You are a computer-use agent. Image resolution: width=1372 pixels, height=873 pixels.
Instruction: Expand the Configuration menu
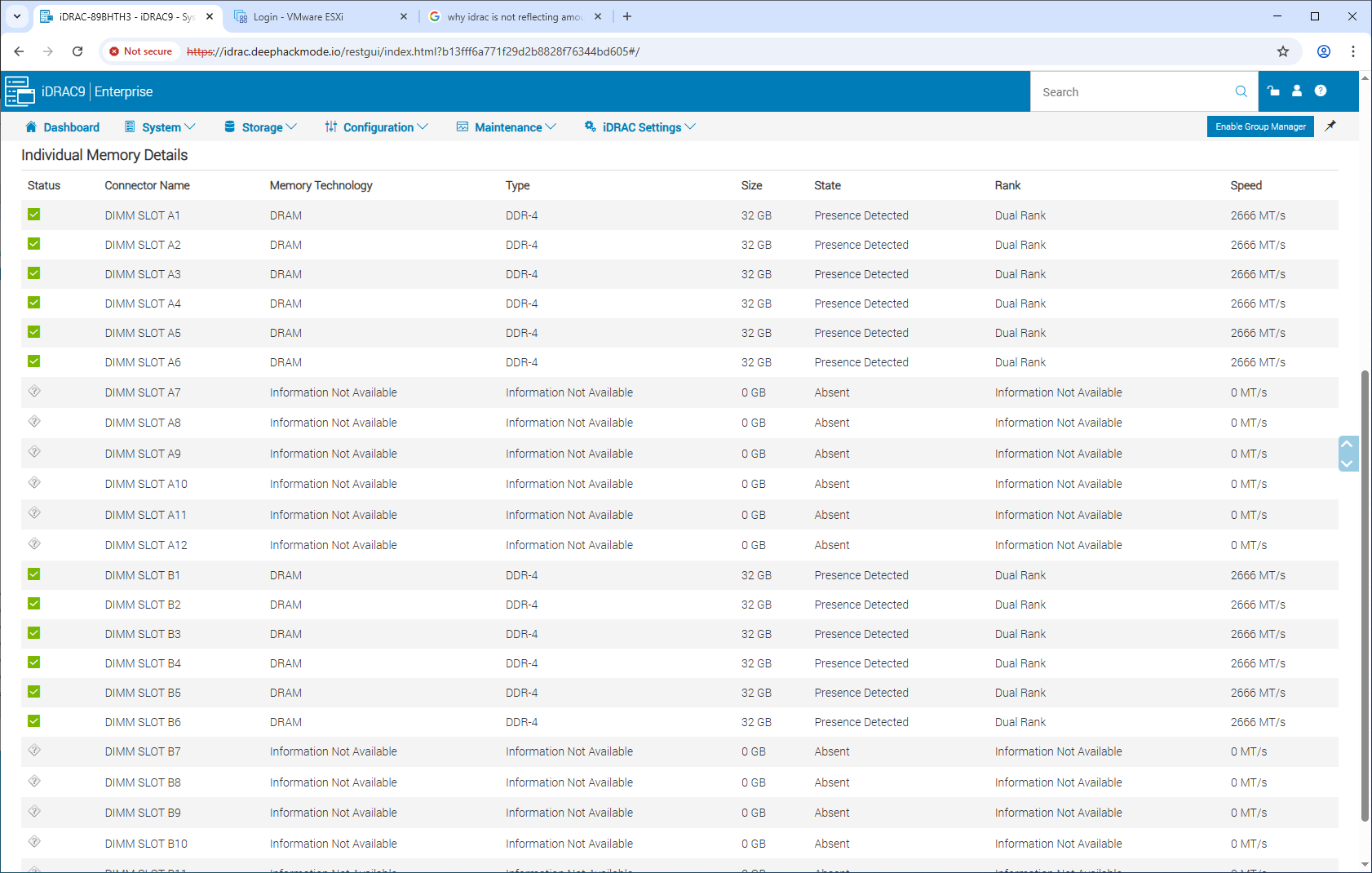point(377,127)
